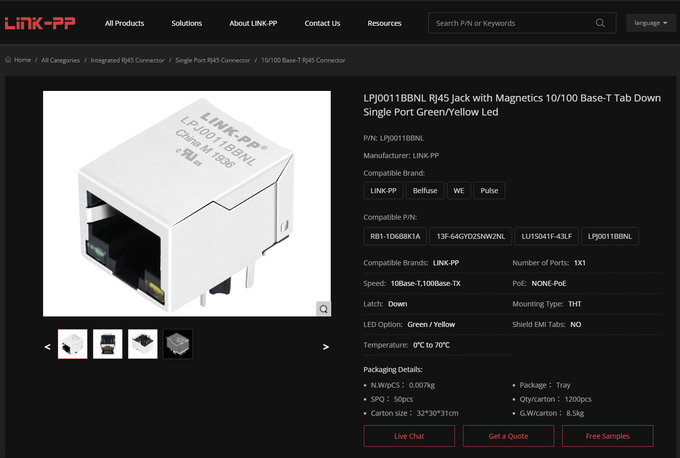Click the Compatible Brands: LINK-PP spec value

coord(446,262)
